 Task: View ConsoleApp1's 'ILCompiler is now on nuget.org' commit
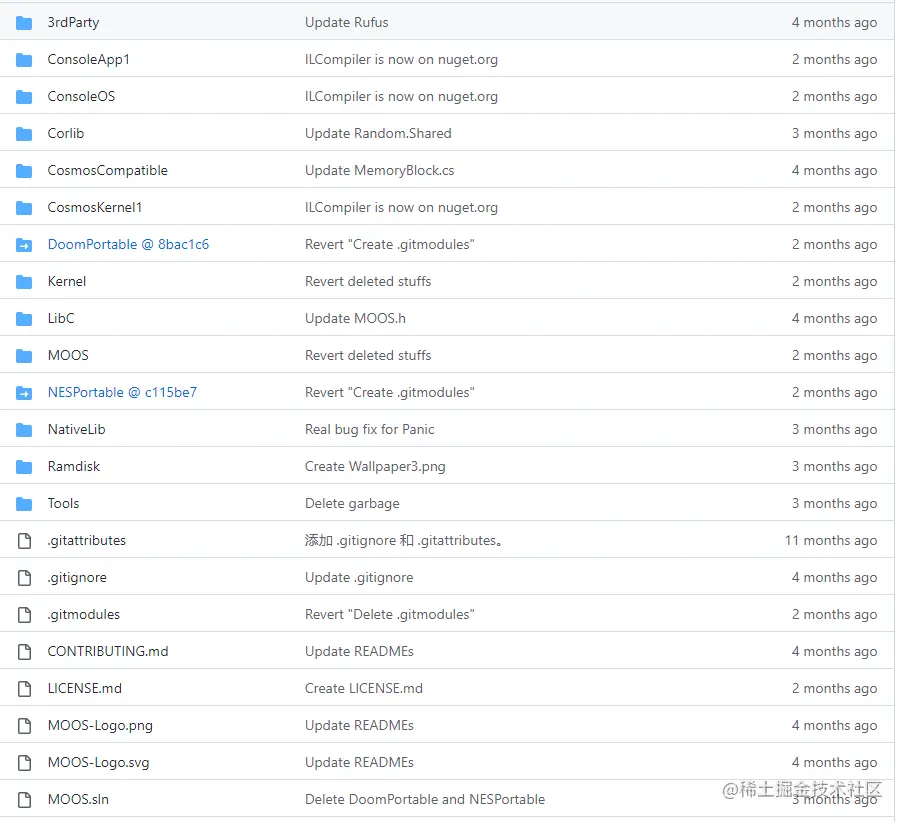pos(401,59)
